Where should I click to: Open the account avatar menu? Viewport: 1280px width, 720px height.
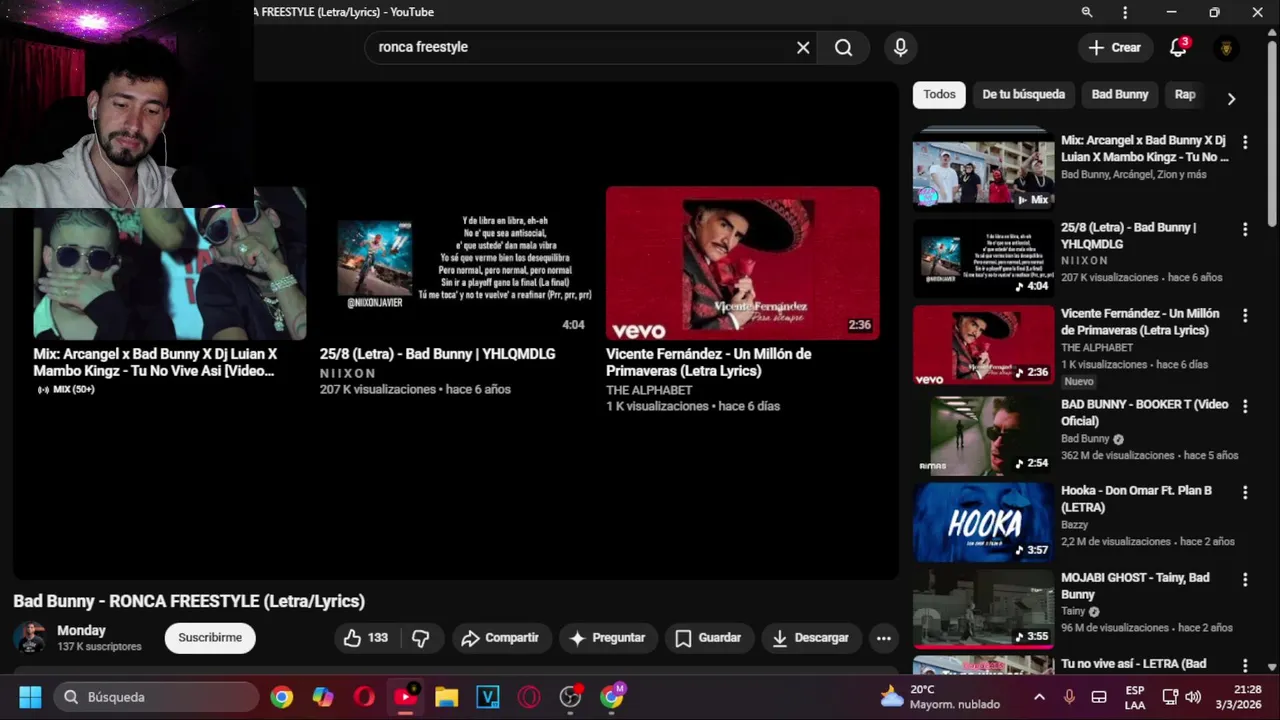[x=1226, y=48]
